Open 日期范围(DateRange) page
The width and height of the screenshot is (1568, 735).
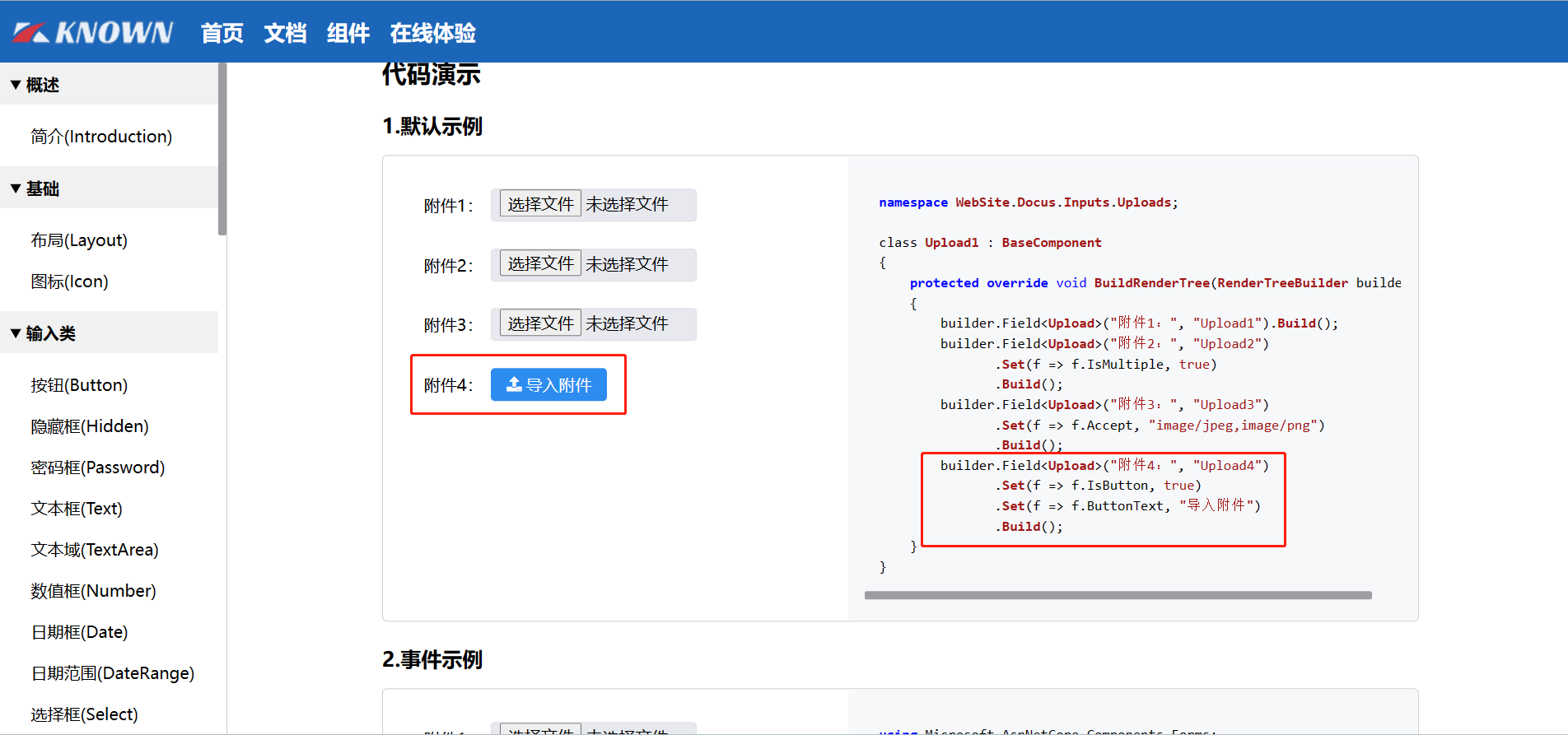click(x=113, y=673)
